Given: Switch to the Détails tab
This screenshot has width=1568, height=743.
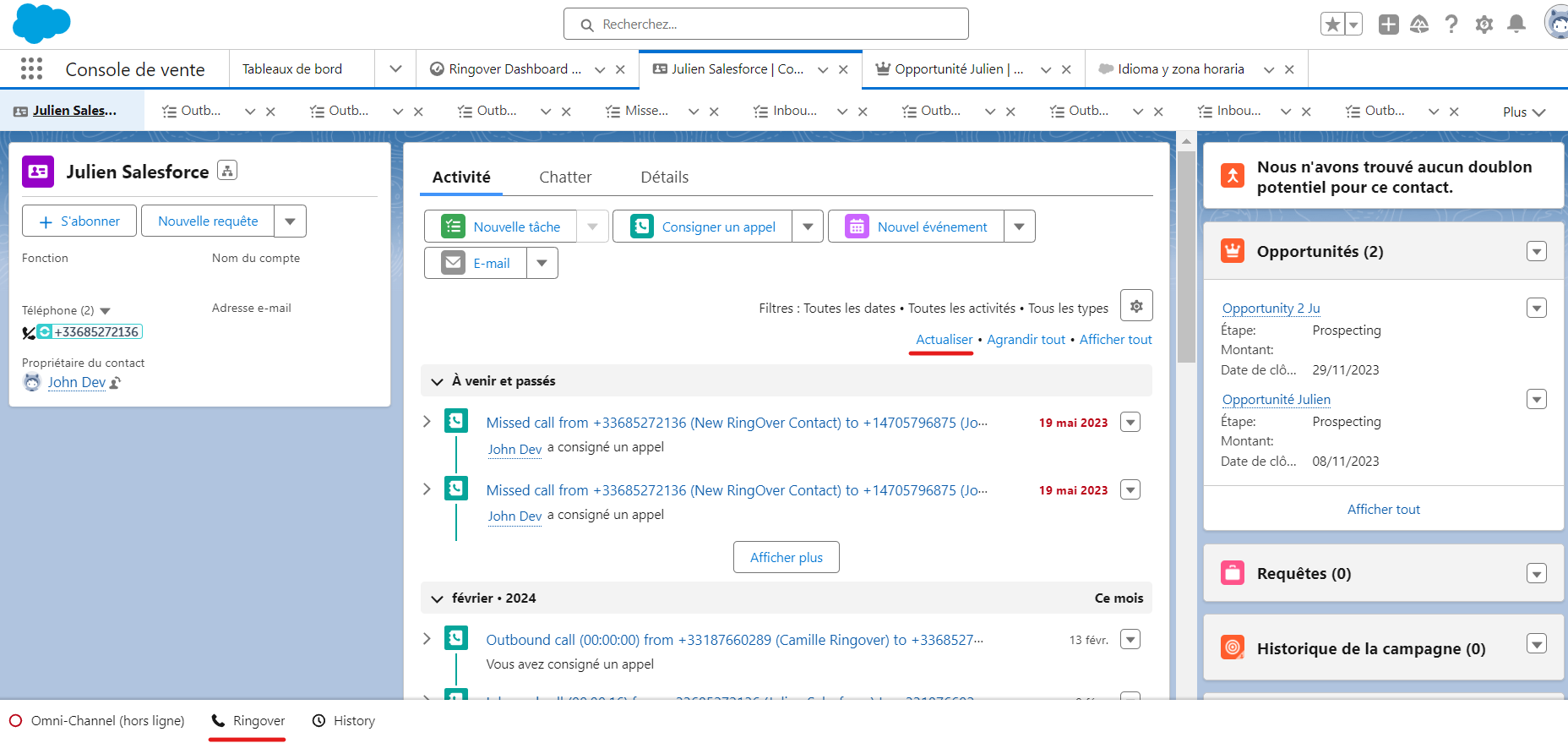Looking at the screenshot, I should coord(664,177).
